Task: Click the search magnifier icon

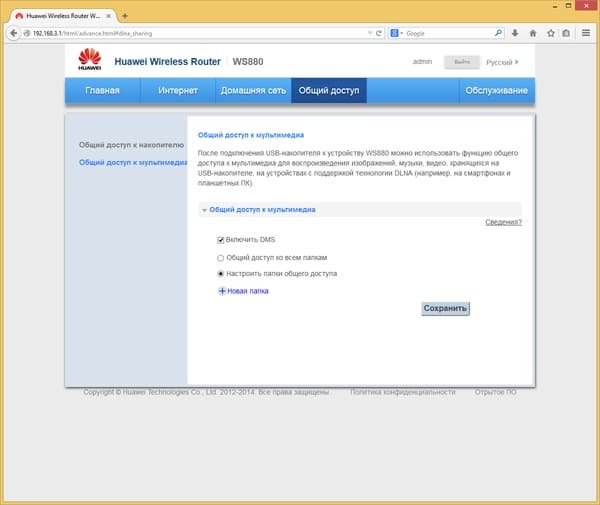Action: (498, 33)
